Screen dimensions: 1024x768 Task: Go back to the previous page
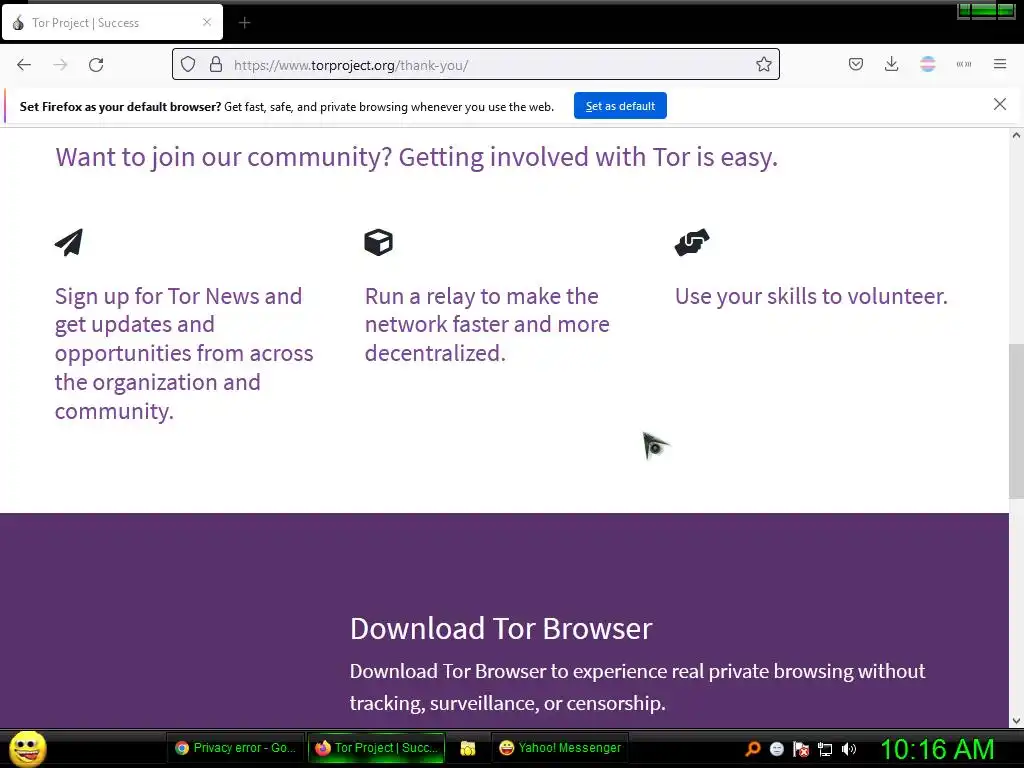pos(24,65)
